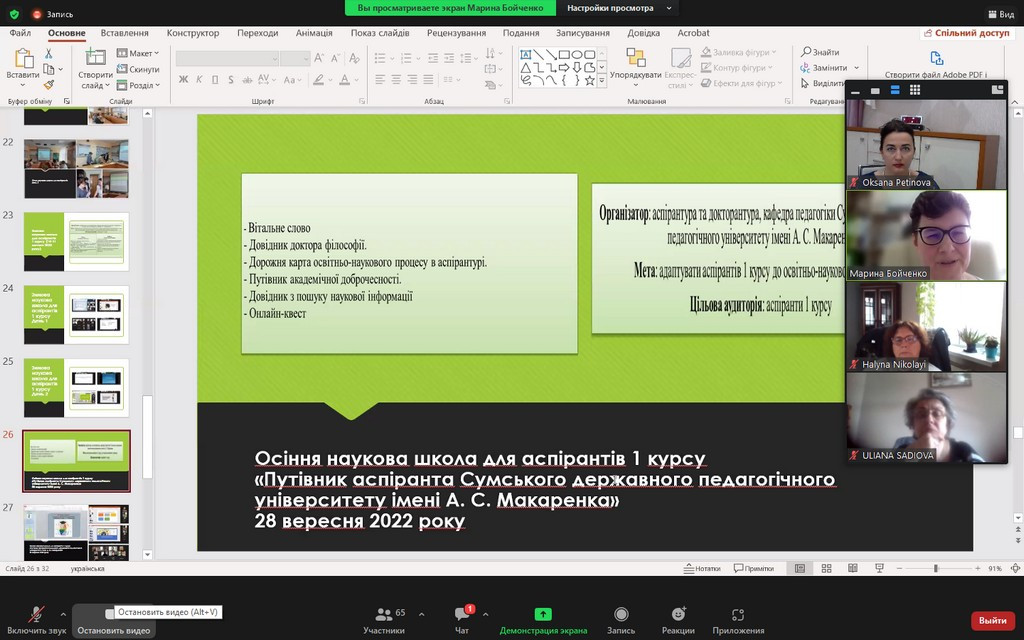This screenshot has height=640, width=1024.
Task: Toggle Bold (Ж) formatting
Action: pos(184,80)
